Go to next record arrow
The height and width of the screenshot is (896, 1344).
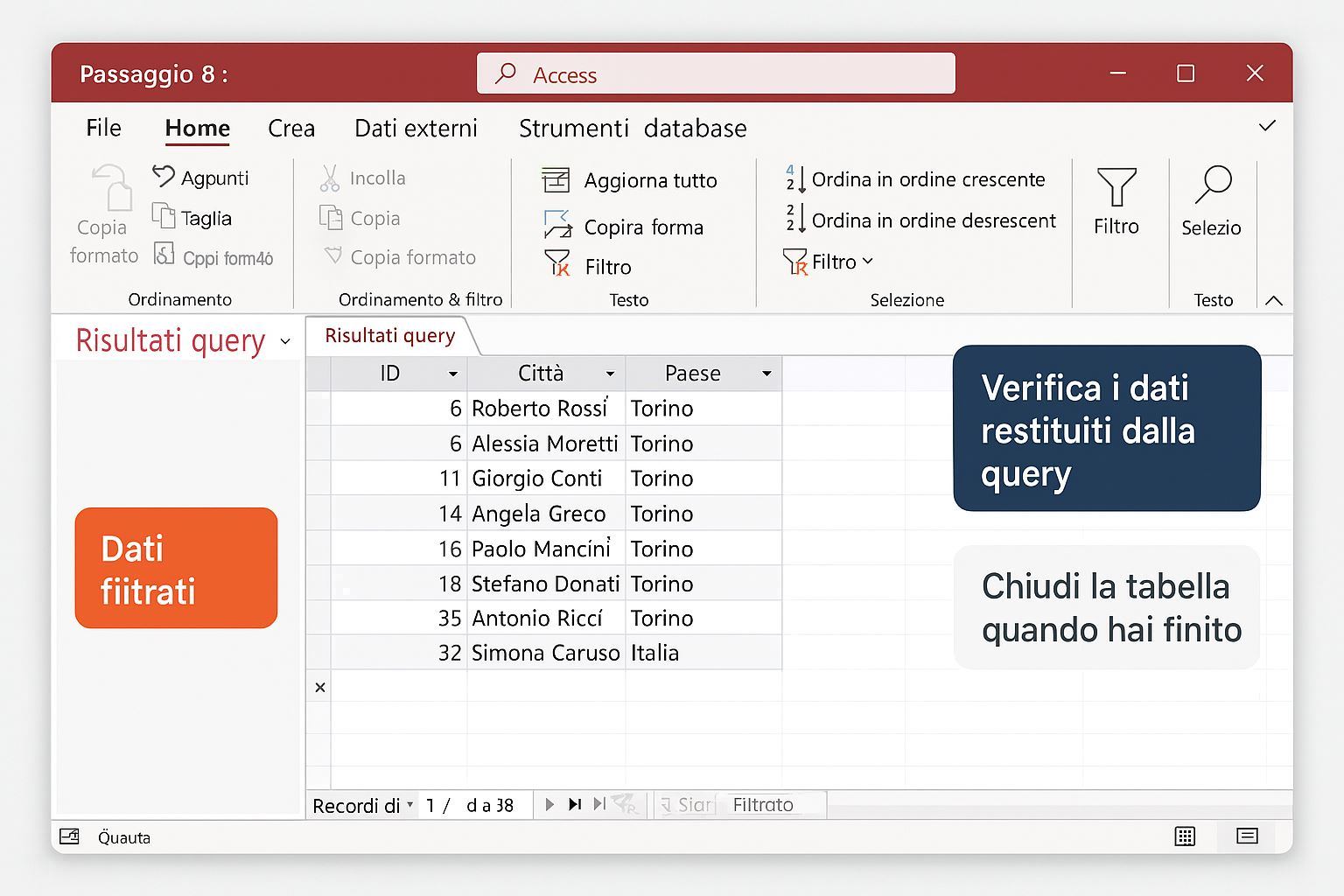coord(549,804)
